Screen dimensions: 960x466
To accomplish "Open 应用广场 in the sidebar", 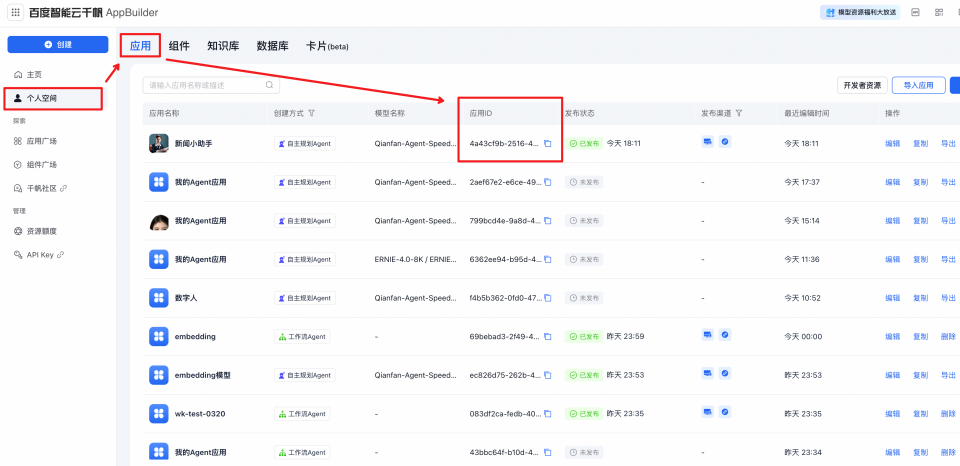I will [x=36, y=141].
